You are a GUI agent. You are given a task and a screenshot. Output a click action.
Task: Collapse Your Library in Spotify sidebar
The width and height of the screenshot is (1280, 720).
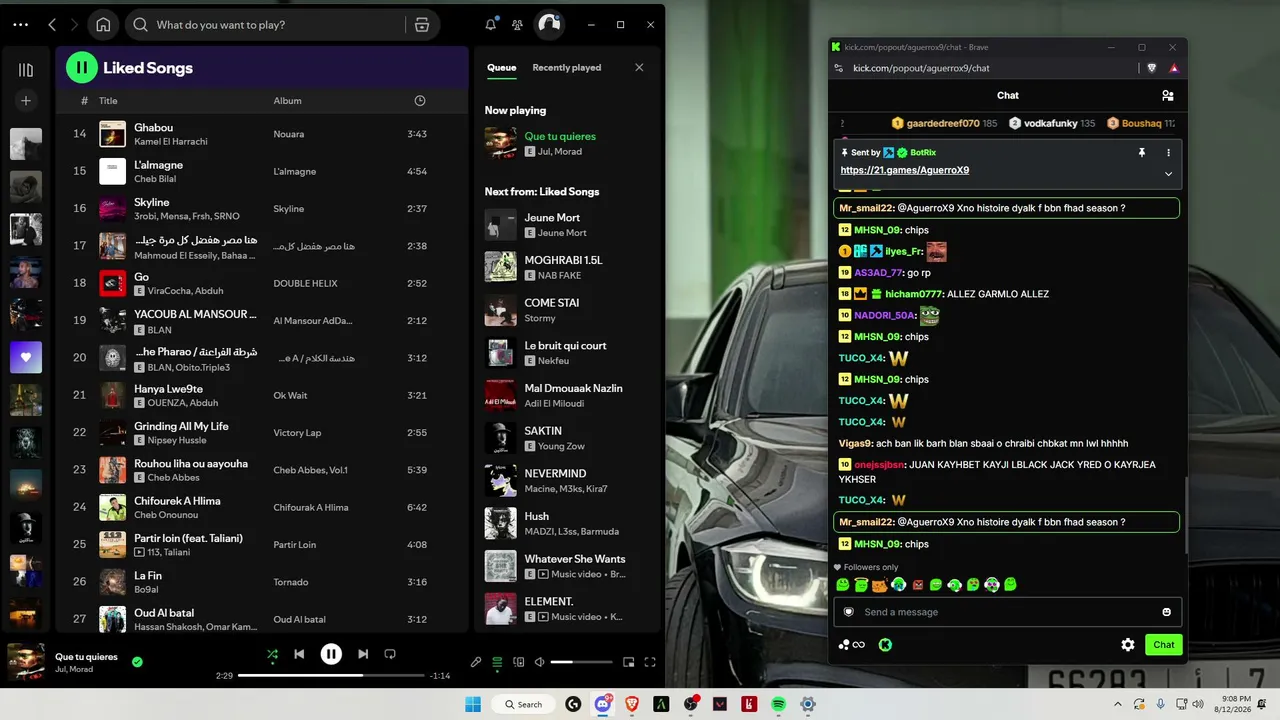coord(26,70)
